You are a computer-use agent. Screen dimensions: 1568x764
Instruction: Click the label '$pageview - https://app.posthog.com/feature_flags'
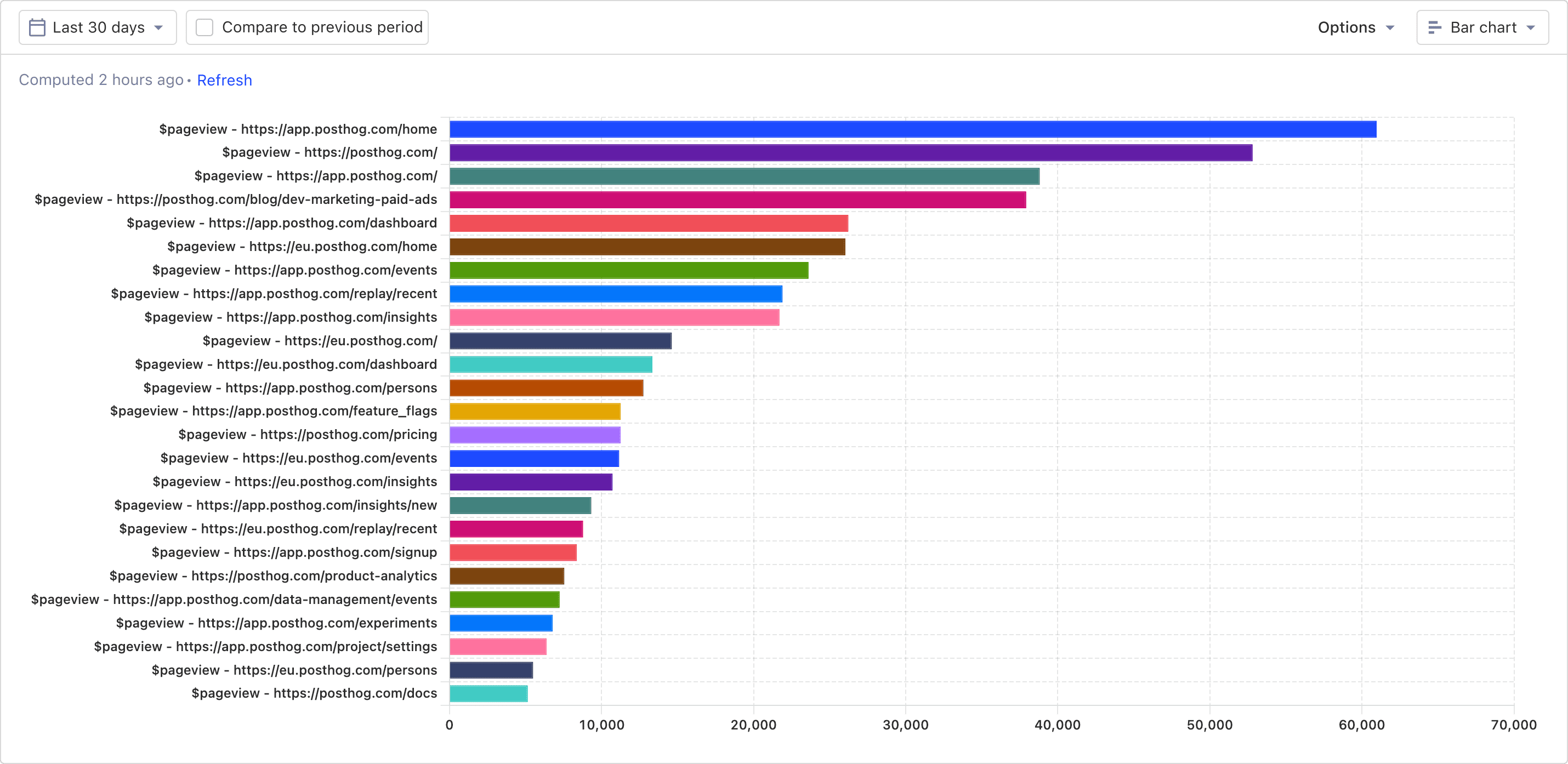pyautogui.click(x=274, y=411)
